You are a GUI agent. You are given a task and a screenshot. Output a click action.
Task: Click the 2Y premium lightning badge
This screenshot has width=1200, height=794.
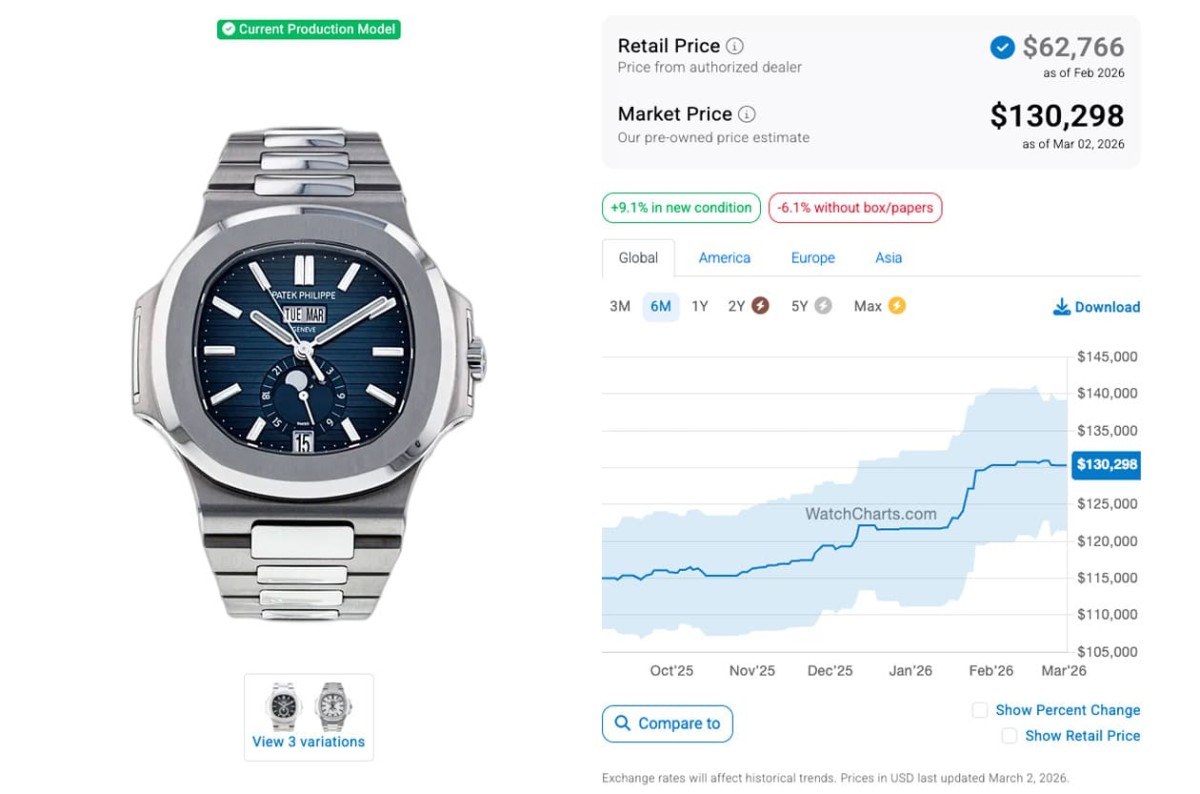click(x=760, y=306)
